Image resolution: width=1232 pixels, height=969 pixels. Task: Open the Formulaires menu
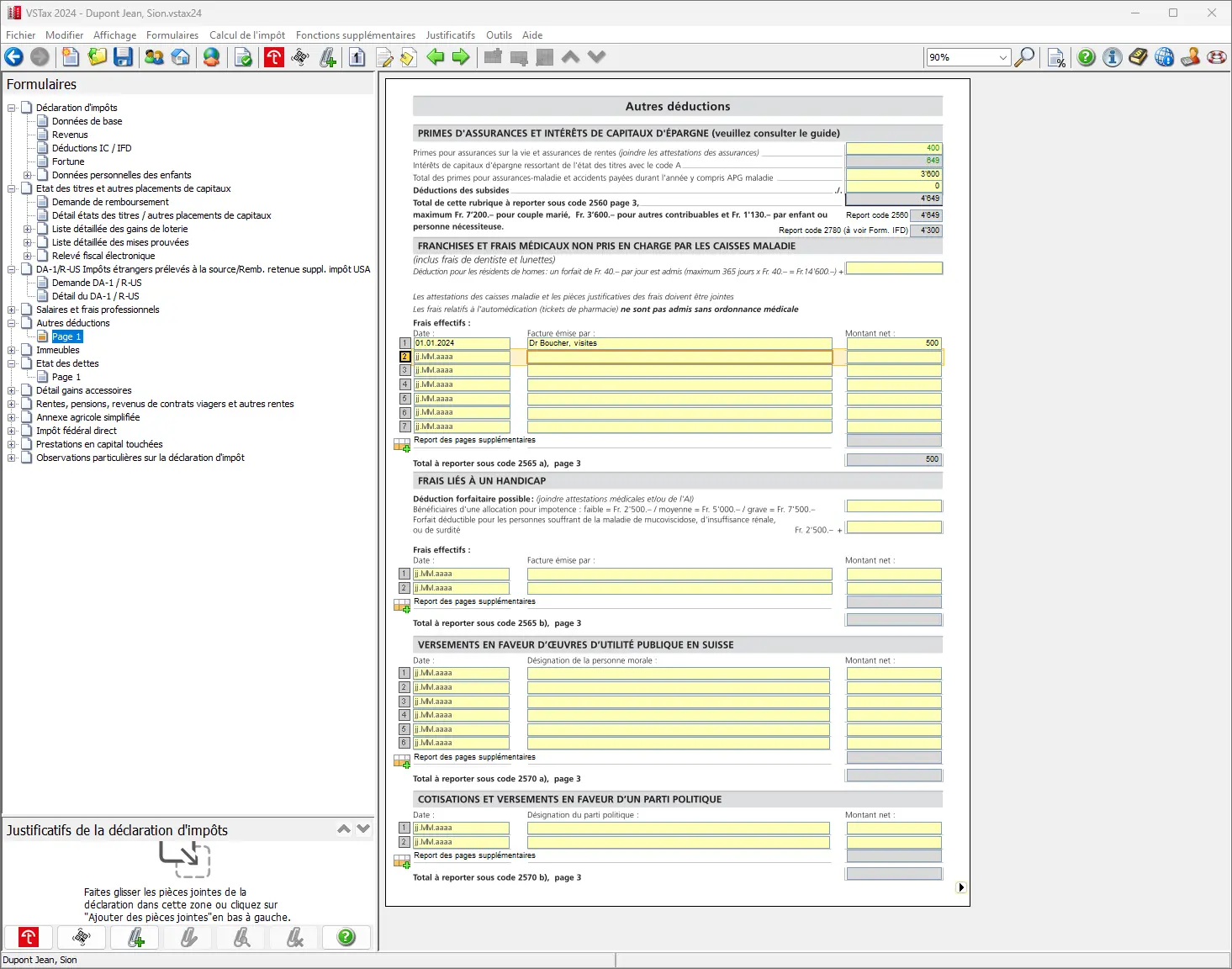(x=172, y=35)
